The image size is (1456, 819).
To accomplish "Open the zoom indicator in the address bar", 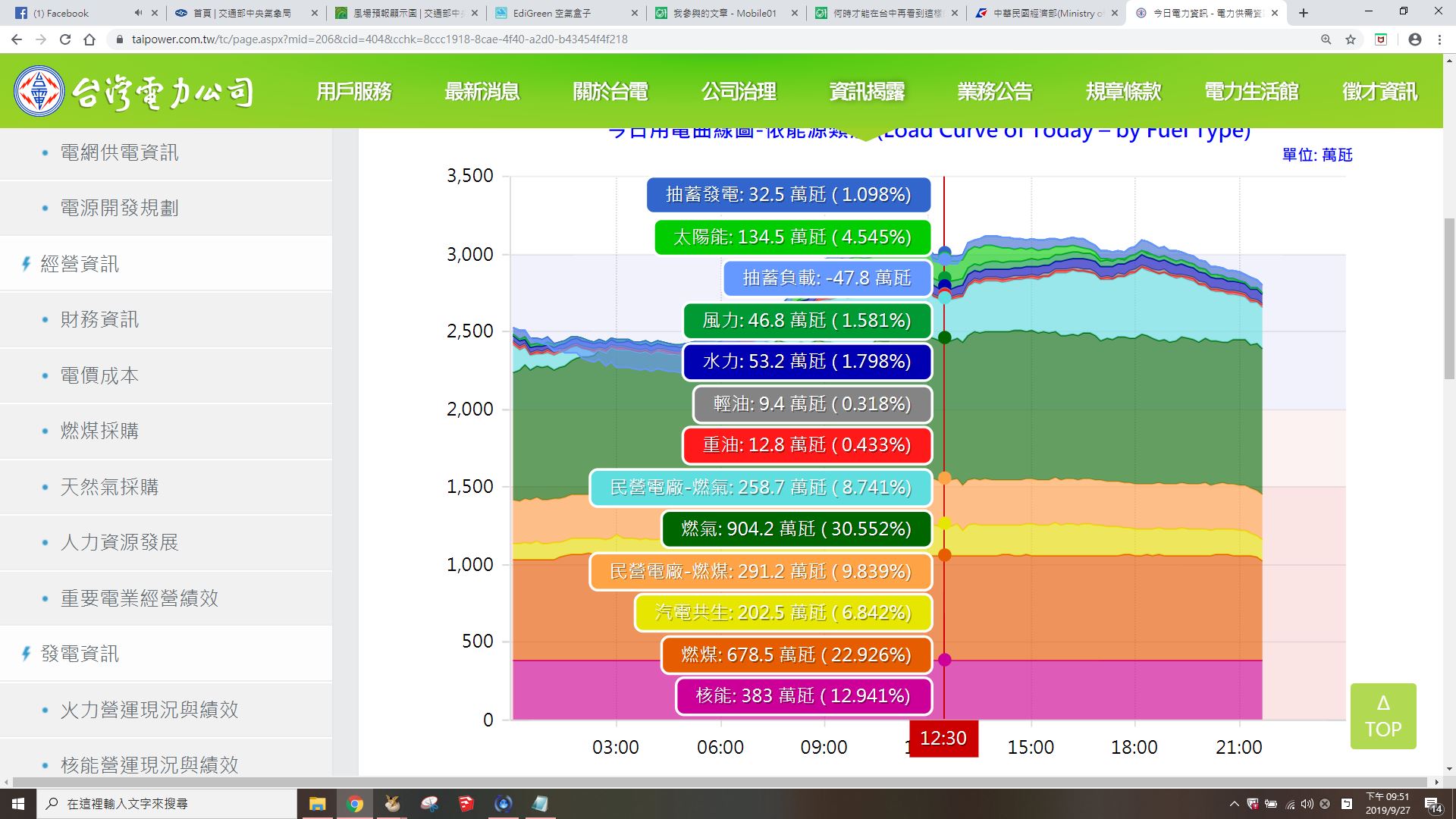I will 1326,39.
